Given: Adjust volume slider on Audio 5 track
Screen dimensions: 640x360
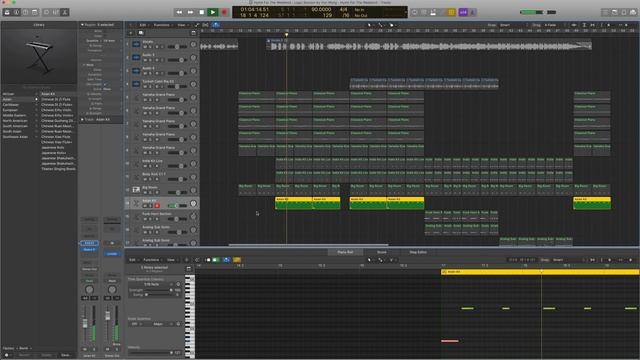Looking at the screenshot, I should tap(177, 60).
